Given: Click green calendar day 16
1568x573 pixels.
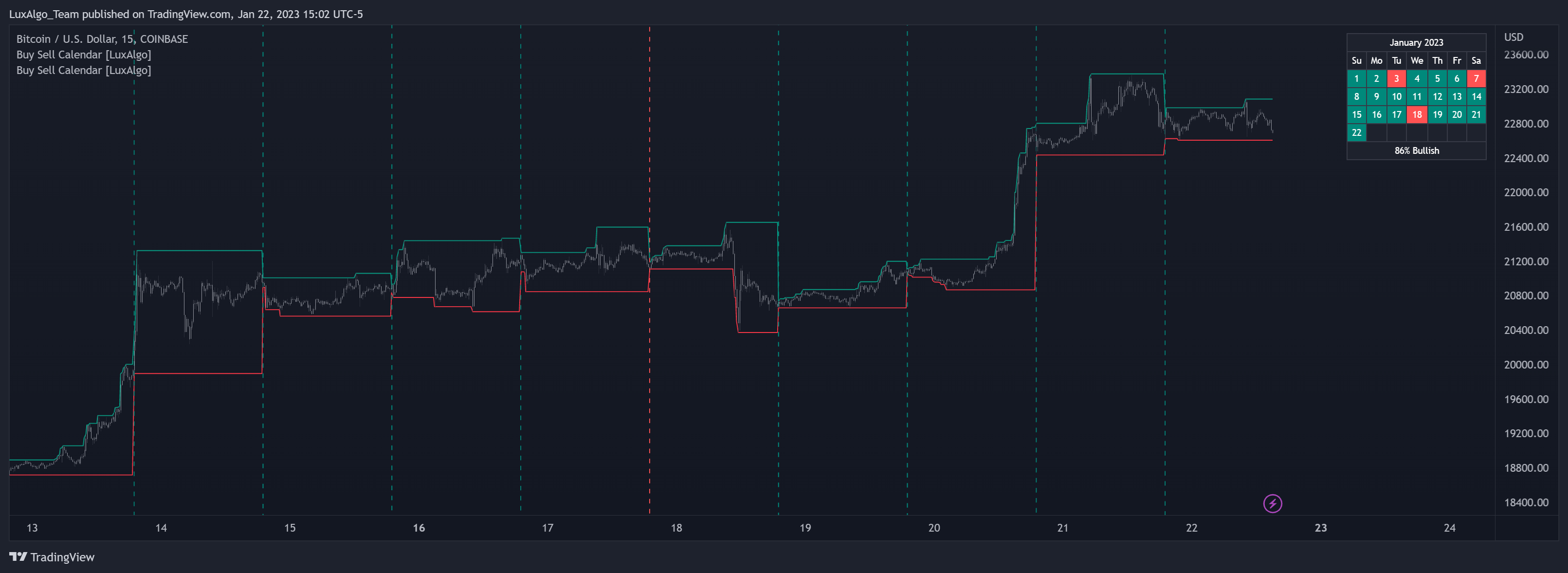Looking at the screenshot, I should click(x=1376, y=114).
